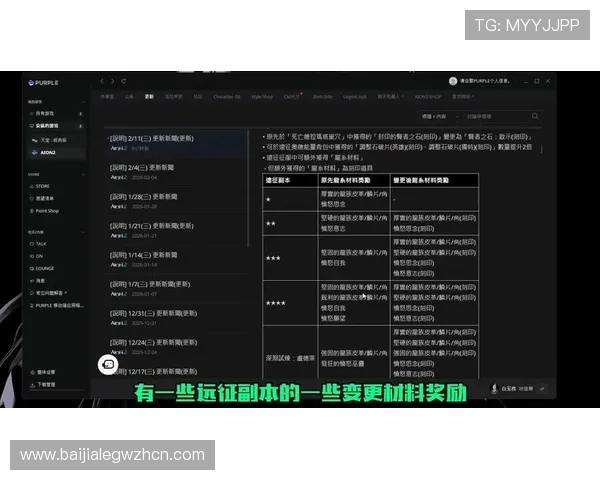Open the Style Shop tab
Image resolution: width=600 pixels, height=480 pixels.
pyautogui.click(x=262, y=96)
